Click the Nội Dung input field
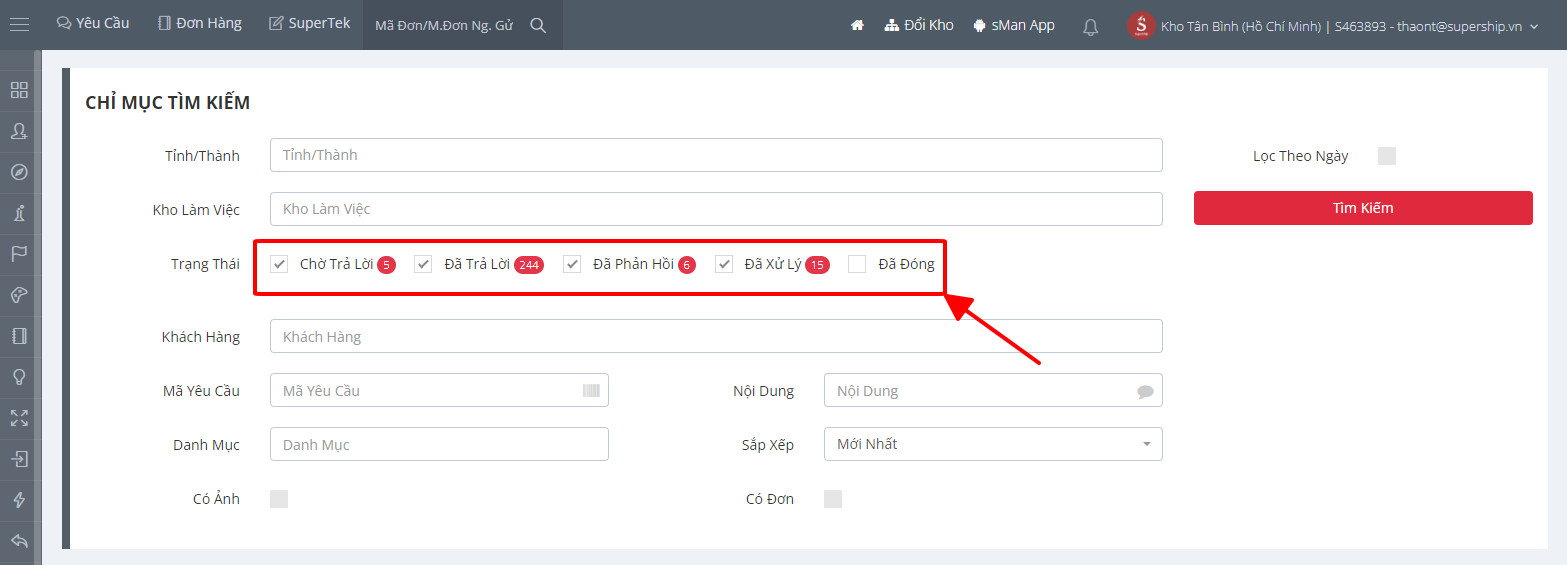This screenshot has width=1567, height=565. click(x=993, y=390)
